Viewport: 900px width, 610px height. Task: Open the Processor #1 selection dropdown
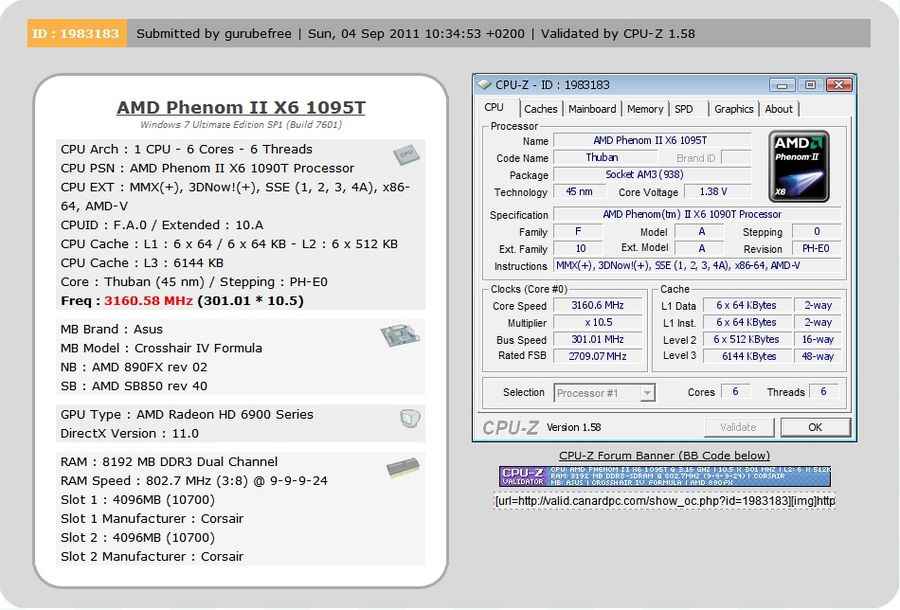click(x=604, y=393)
